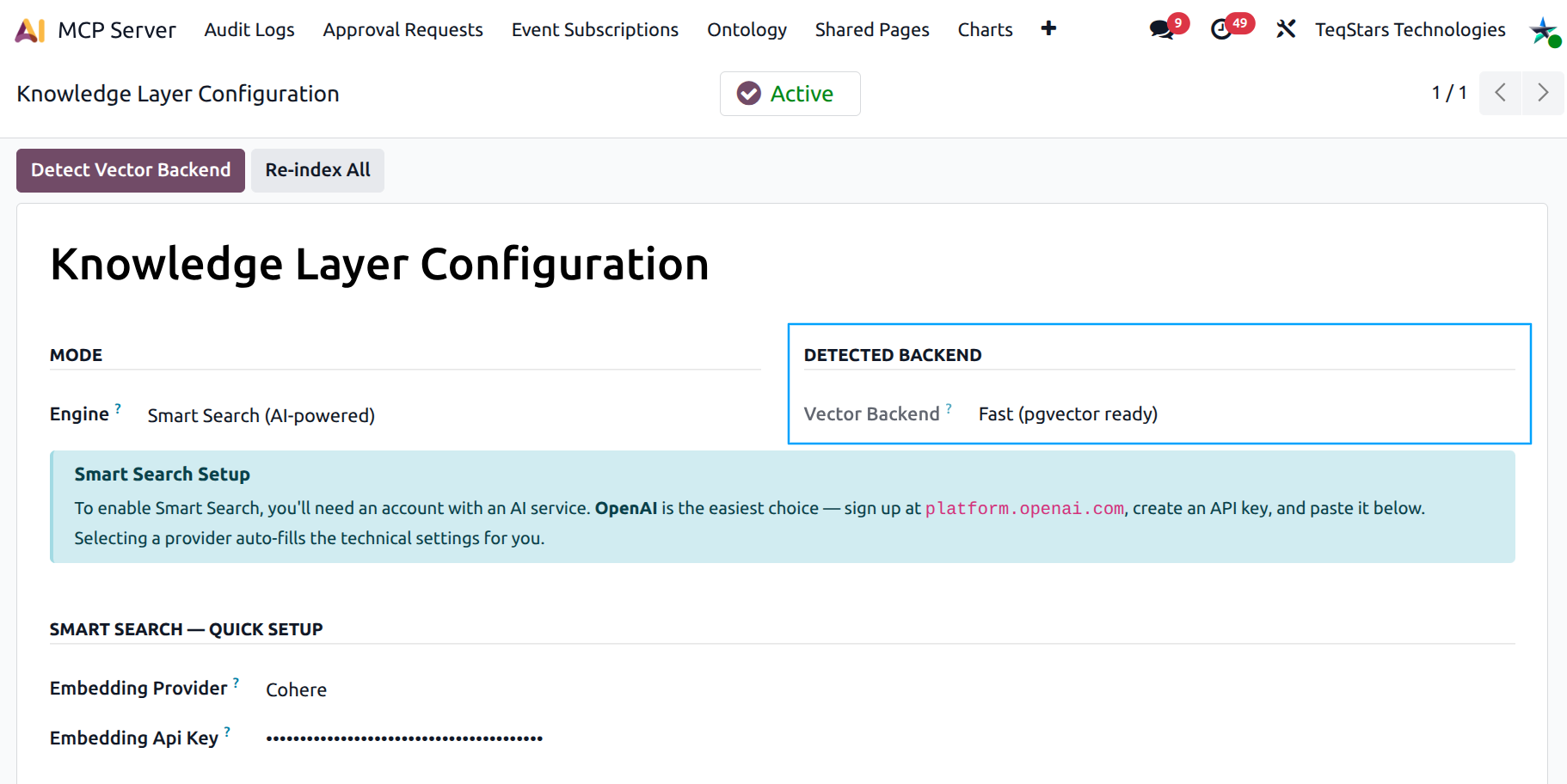Go to the previous record arrow
The width and height of the screenshot is (1567, 784).
click(x=1500, y=93)
